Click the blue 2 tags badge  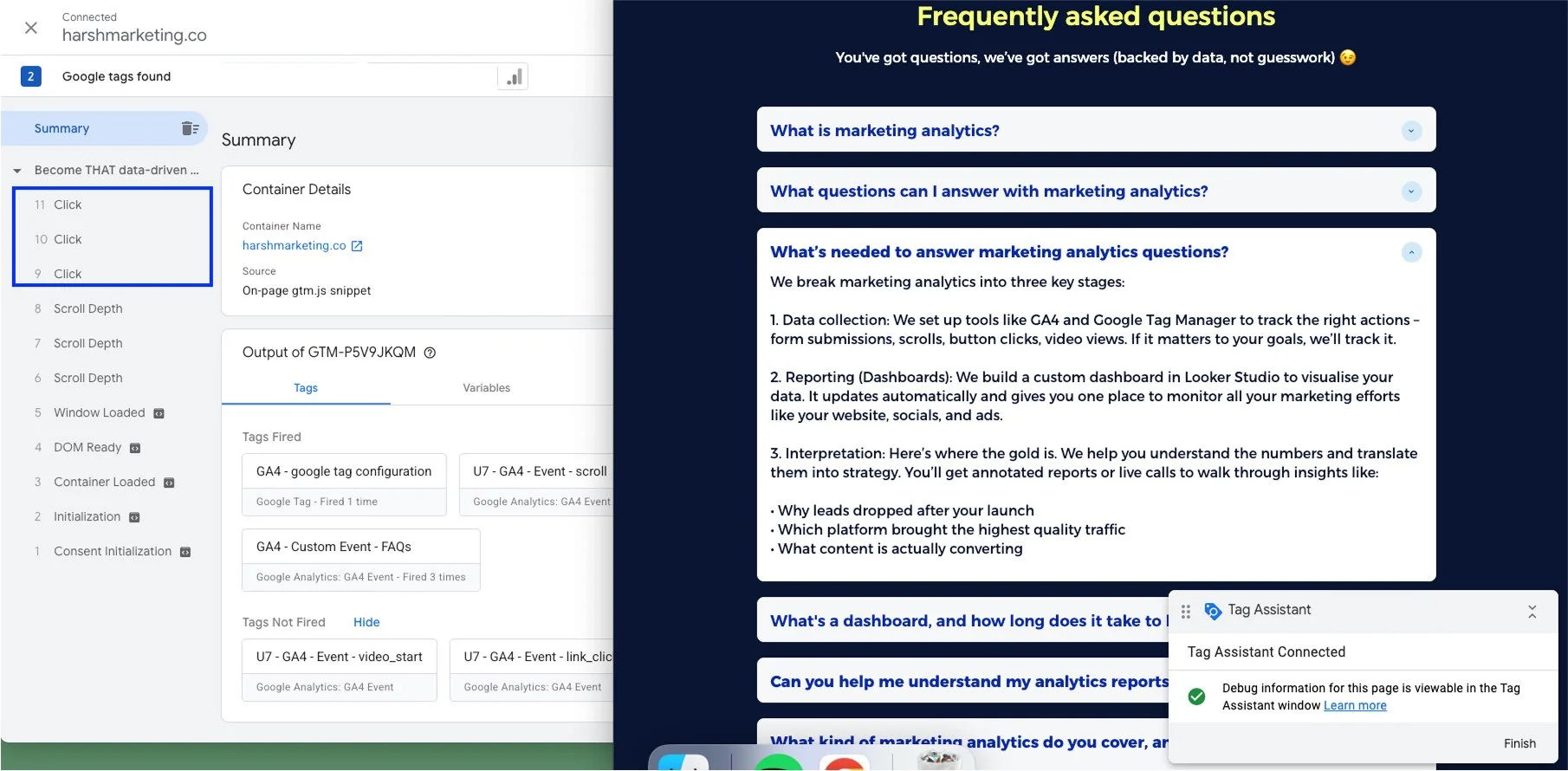point(30,76)
